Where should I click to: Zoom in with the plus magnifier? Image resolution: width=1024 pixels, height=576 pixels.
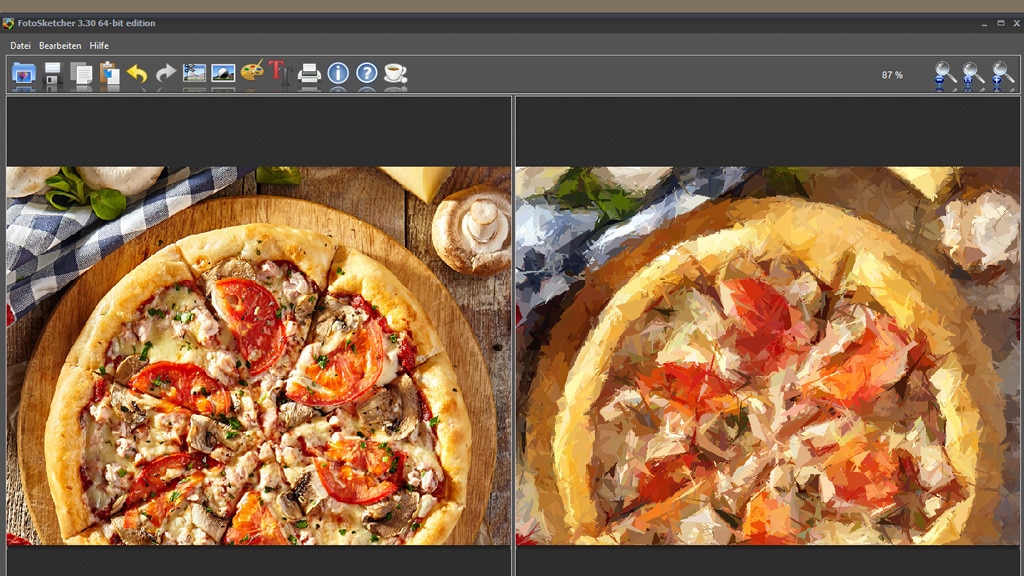point(1002,75)
